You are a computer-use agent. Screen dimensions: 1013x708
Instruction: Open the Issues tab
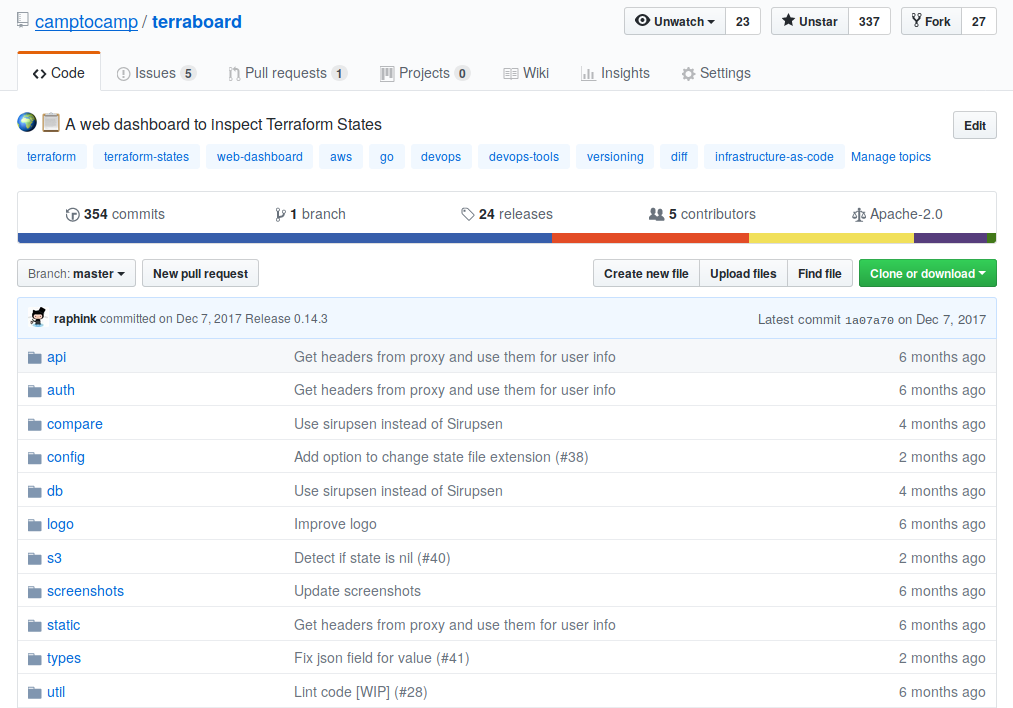pos(156,73)
